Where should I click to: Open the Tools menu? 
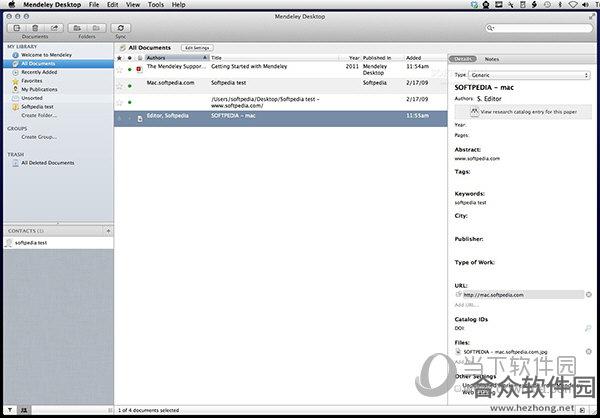tap(156, 5)
